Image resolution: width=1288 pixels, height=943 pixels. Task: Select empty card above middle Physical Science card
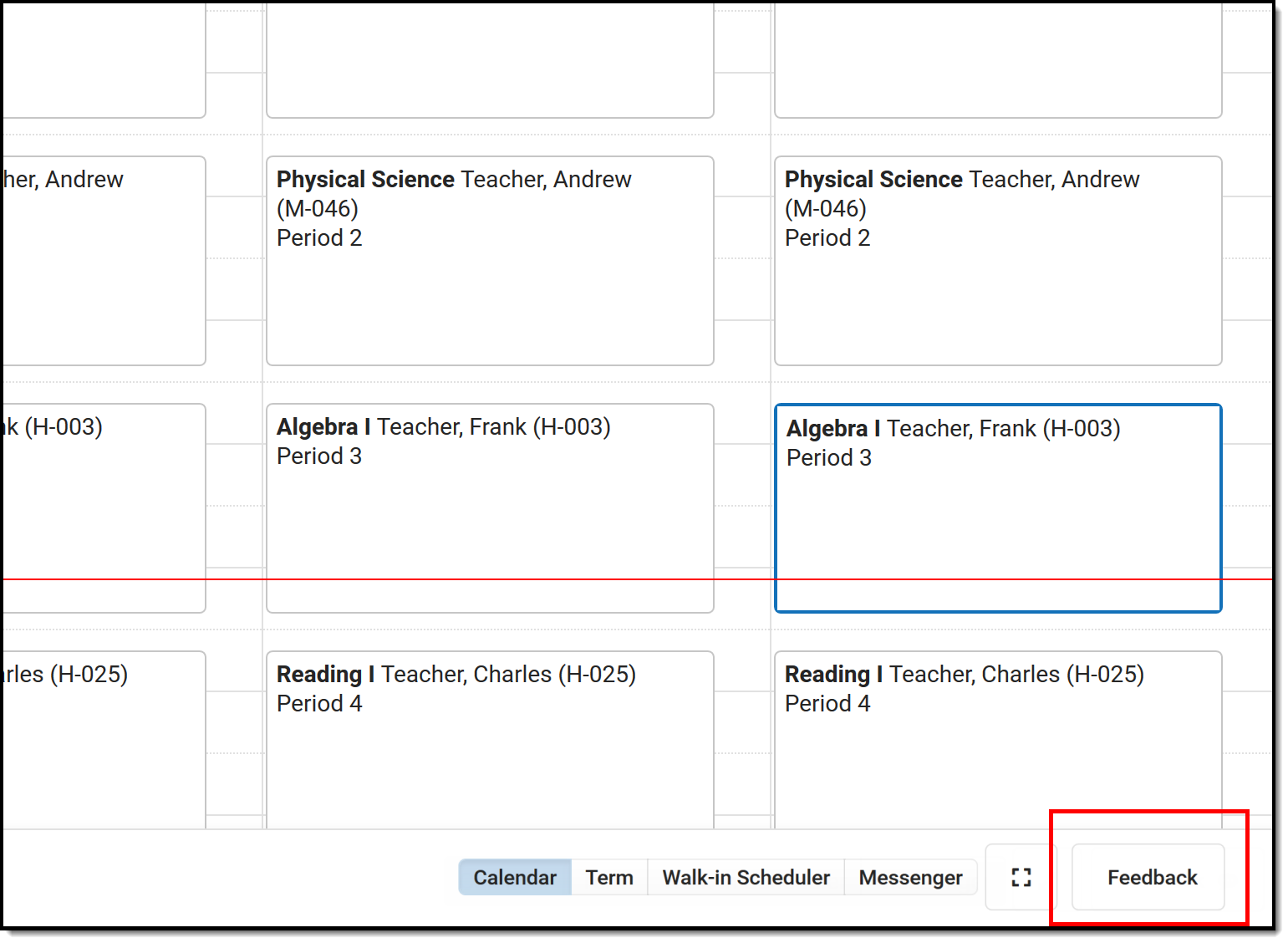490,60
